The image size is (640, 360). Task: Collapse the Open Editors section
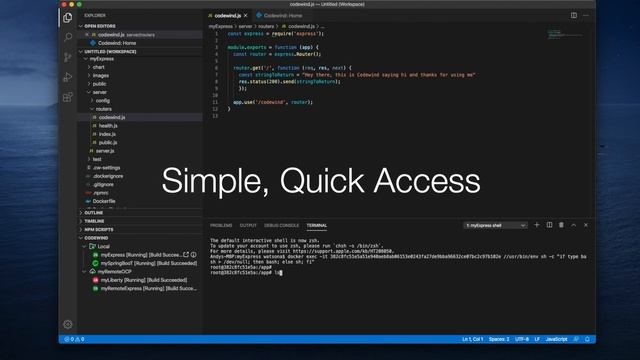pyautogui.click(x=80, y=26)
